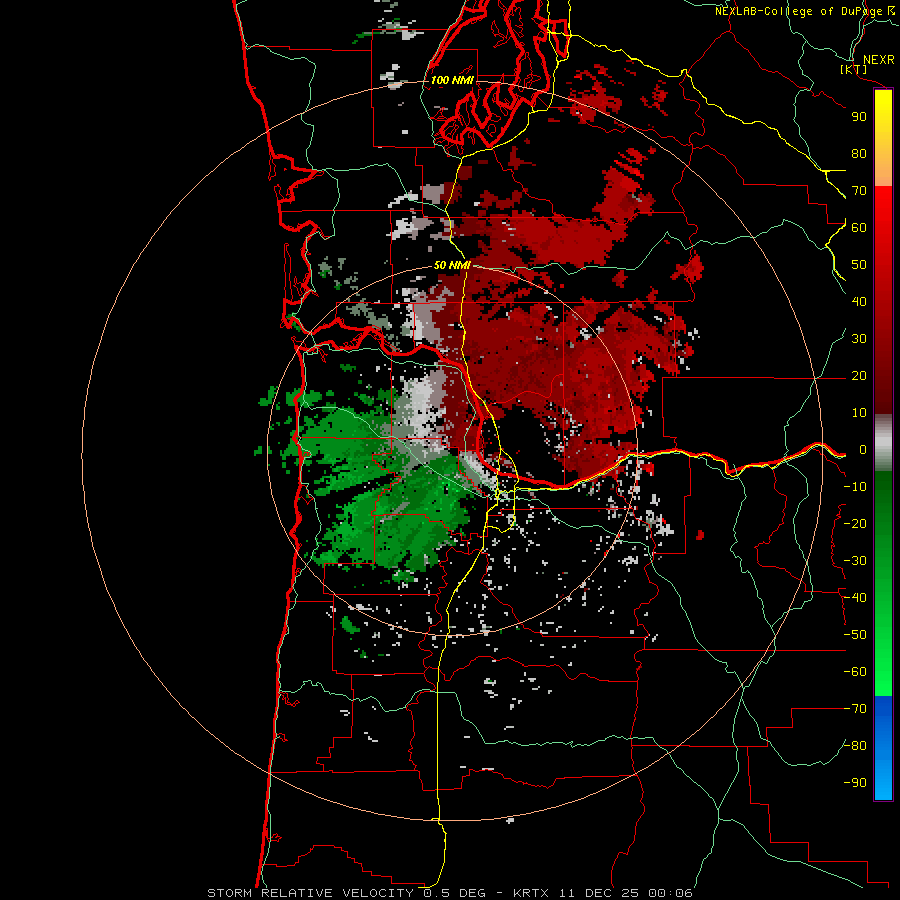Click the "50" scale value

pyautogui.click(x=859, y=265)
